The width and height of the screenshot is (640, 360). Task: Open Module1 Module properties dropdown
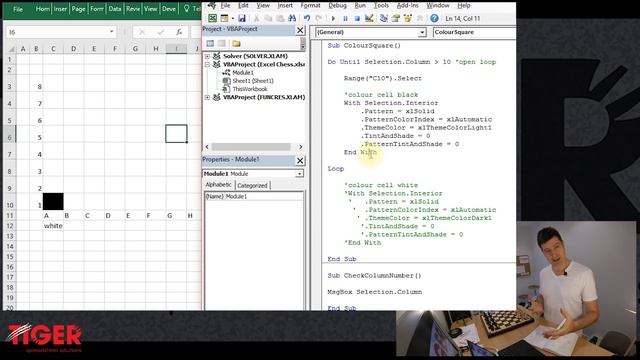point(299,174)
